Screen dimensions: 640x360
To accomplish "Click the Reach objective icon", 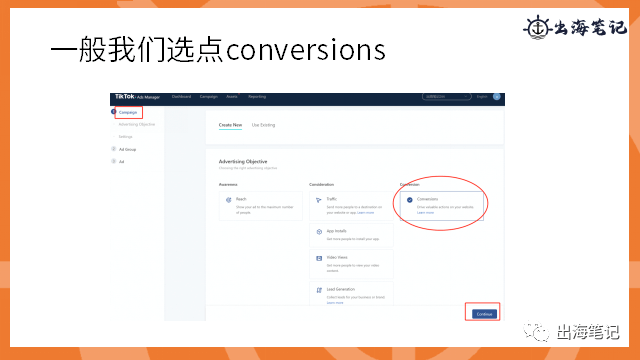I will pyautogui.click(x=229, y=200).
